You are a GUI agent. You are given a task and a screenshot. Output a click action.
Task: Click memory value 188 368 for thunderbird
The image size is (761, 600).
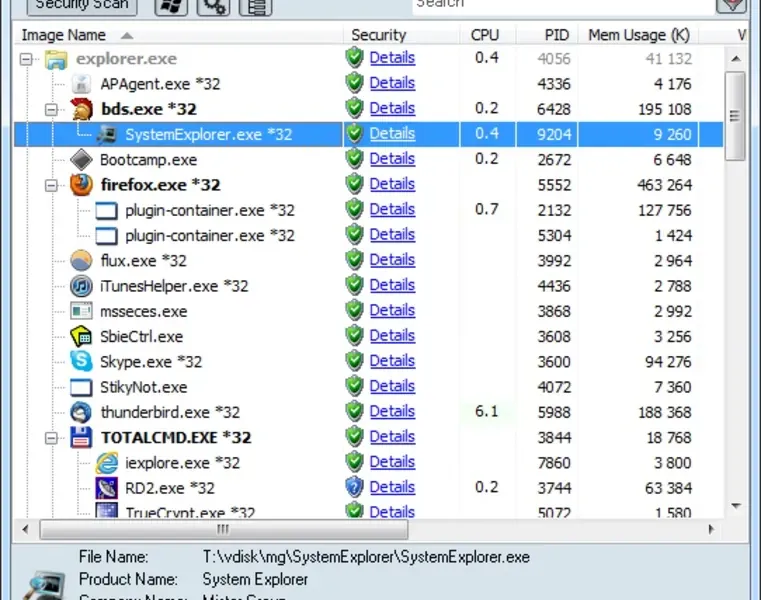[665, 412]
